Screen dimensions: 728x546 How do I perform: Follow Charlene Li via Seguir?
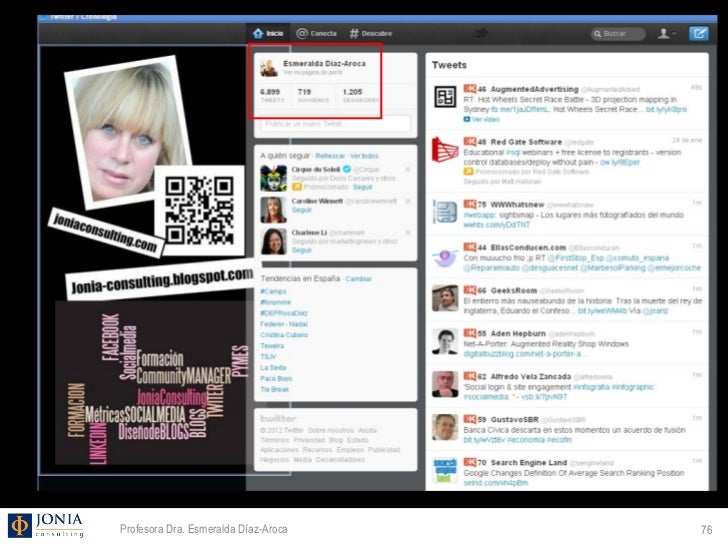(x=301, y=250)
